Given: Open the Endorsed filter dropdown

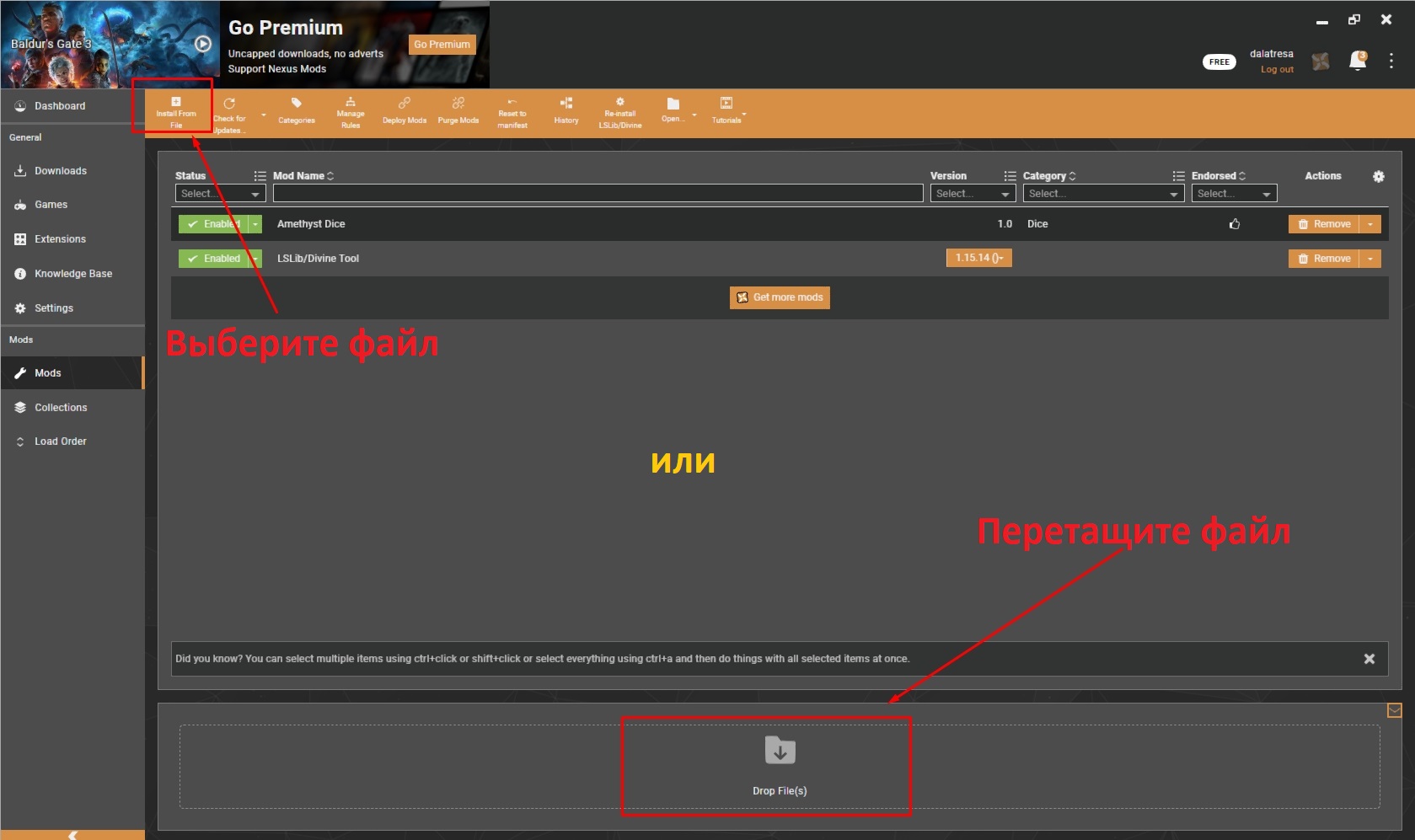Looking at the screenshot, I should pyautogui.click(x=1235, y=194).
